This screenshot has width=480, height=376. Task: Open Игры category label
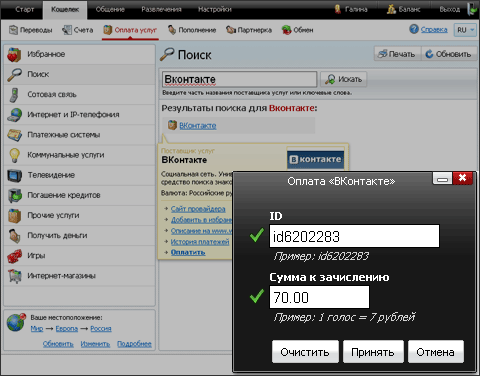[36, 256]
